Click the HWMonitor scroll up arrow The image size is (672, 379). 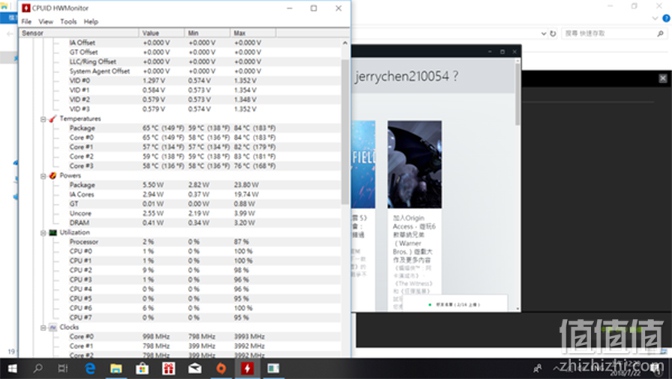click(x=345, y=43)
